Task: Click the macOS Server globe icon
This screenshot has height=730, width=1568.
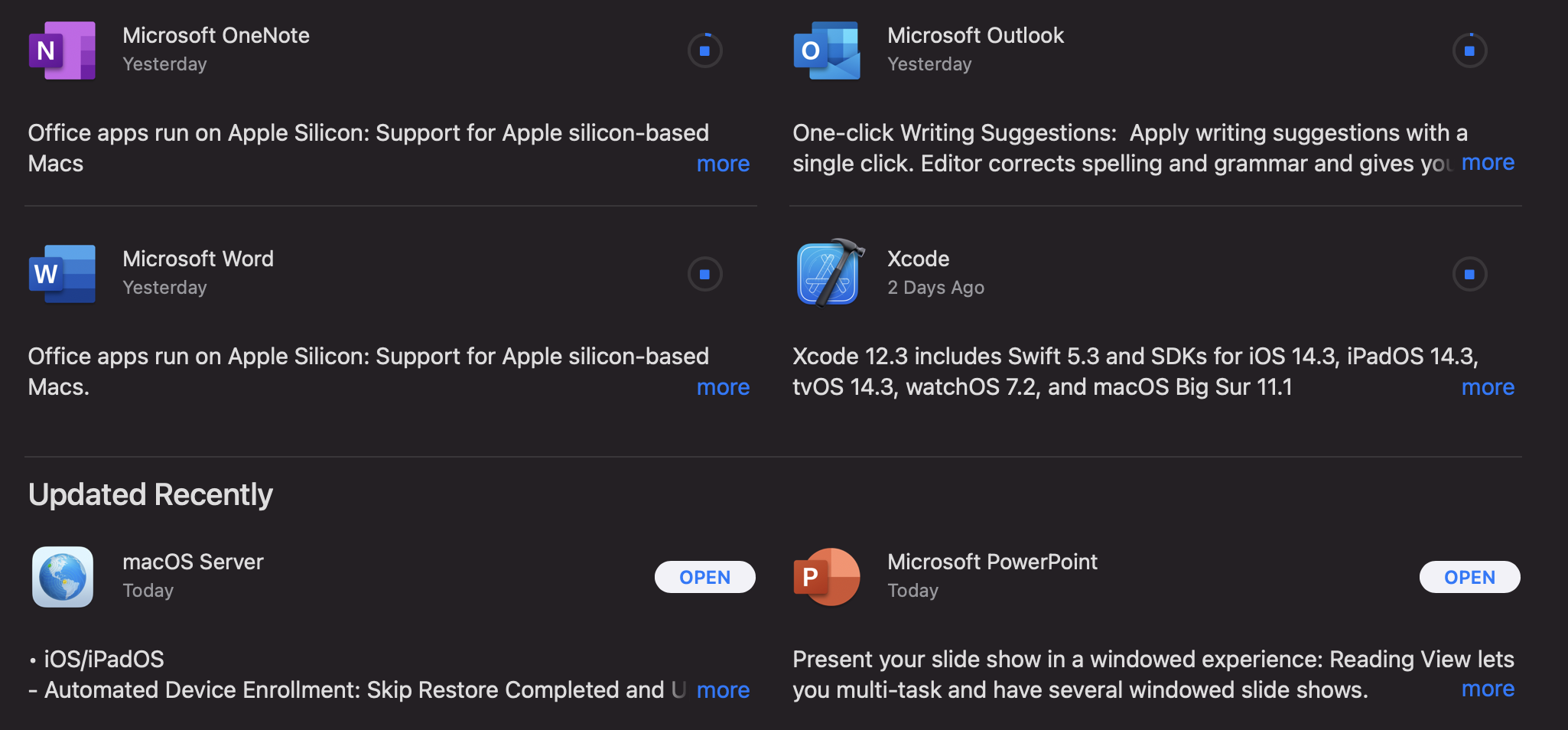Action: (63, 576)
